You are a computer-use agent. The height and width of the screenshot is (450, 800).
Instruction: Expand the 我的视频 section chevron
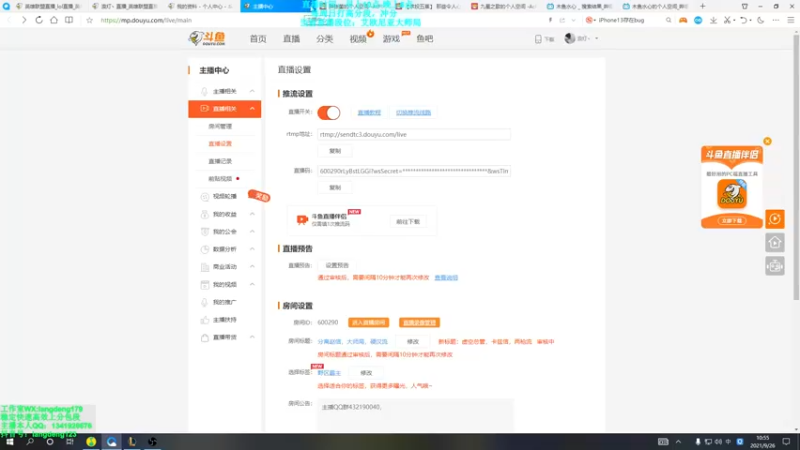252,284
